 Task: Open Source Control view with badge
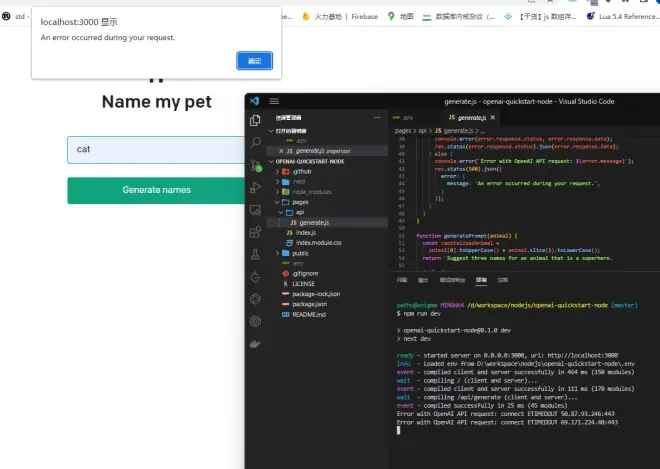255,164
